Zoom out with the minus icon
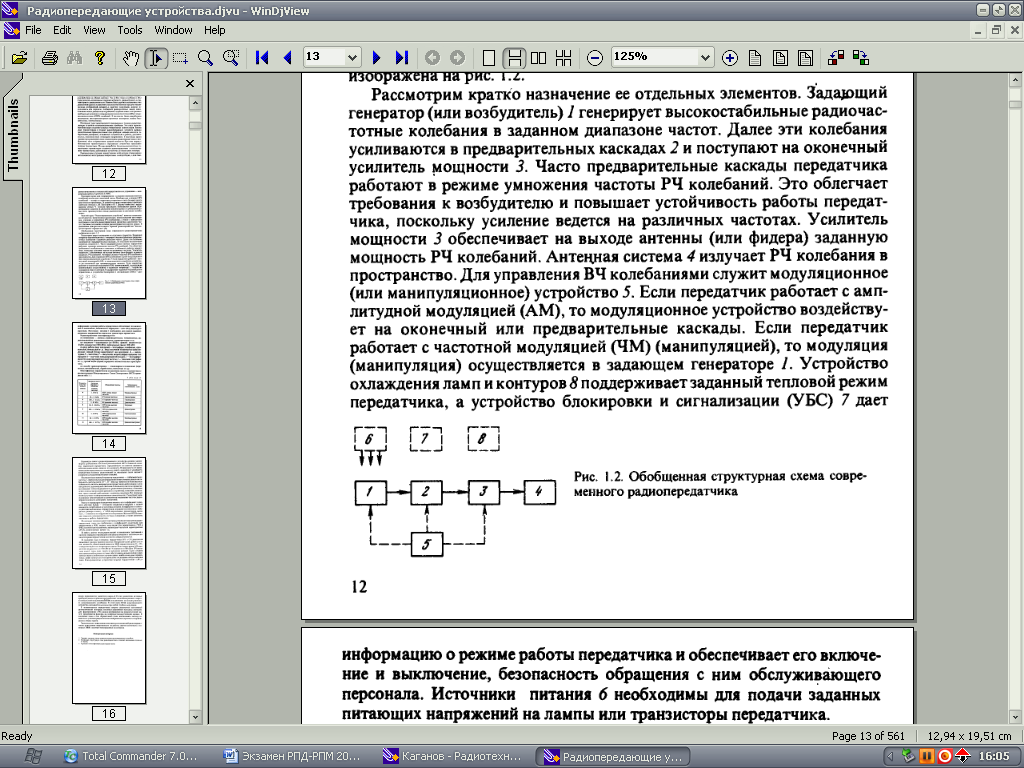The height and width of the screenshot is (768, 1024). tap(595, 58)
